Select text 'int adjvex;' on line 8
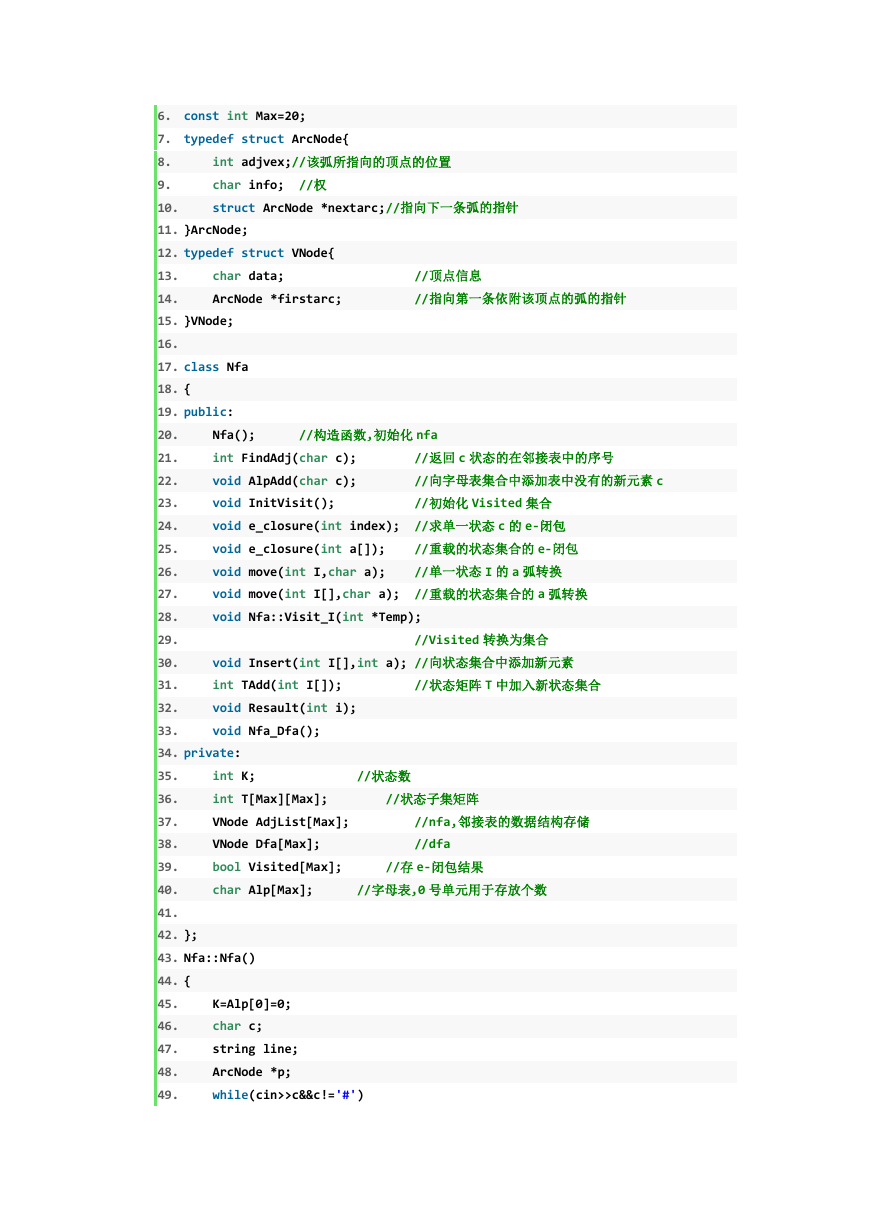 click(x=251, y=162)
